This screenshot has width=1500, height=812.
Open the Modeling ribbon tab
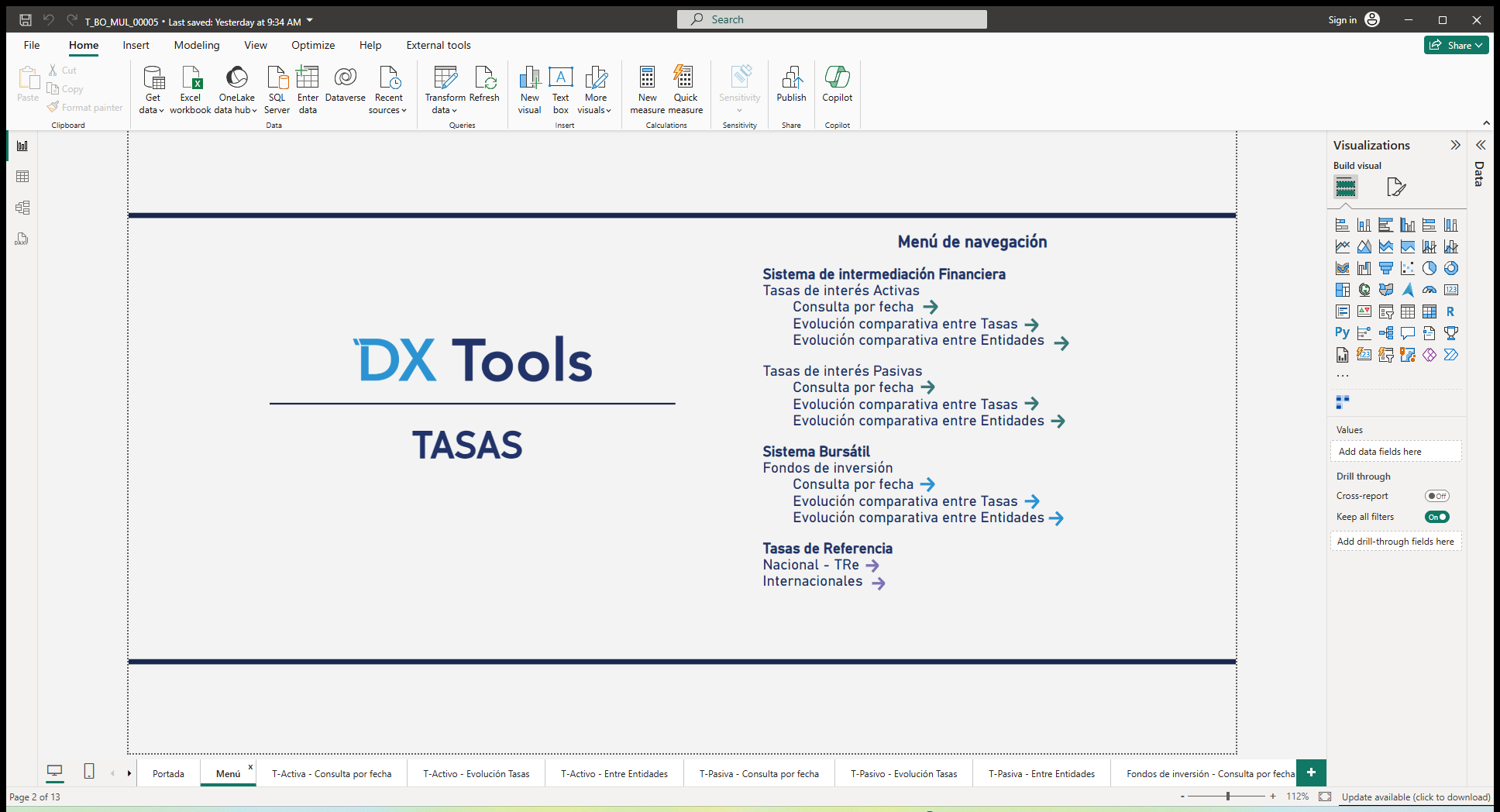coord(197,45)
